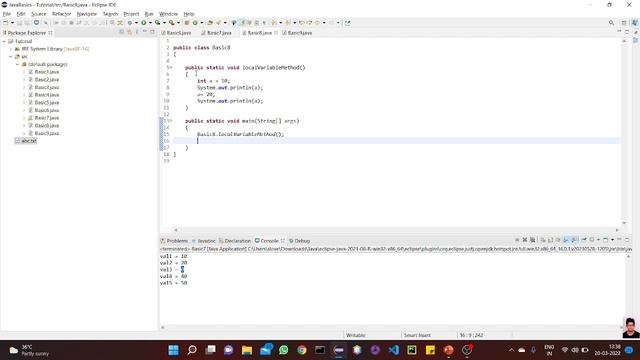
Task: Open WhatsApp from the taskbar
Action: click(284, 350)
